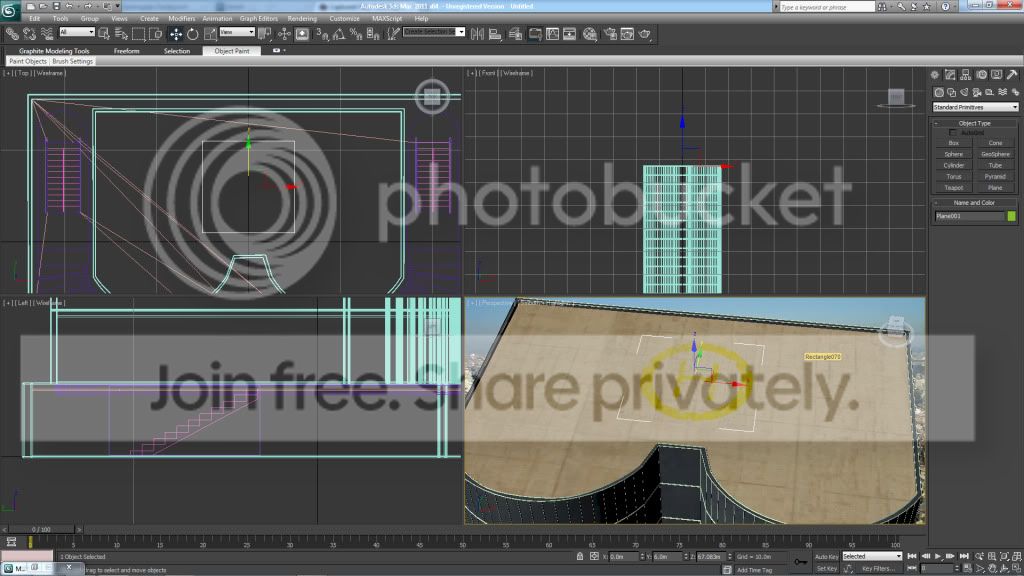This screenshot has height=576, width=1024.
Task: Open the Standard Primitives category dropdown
Action: coord(975,107)
